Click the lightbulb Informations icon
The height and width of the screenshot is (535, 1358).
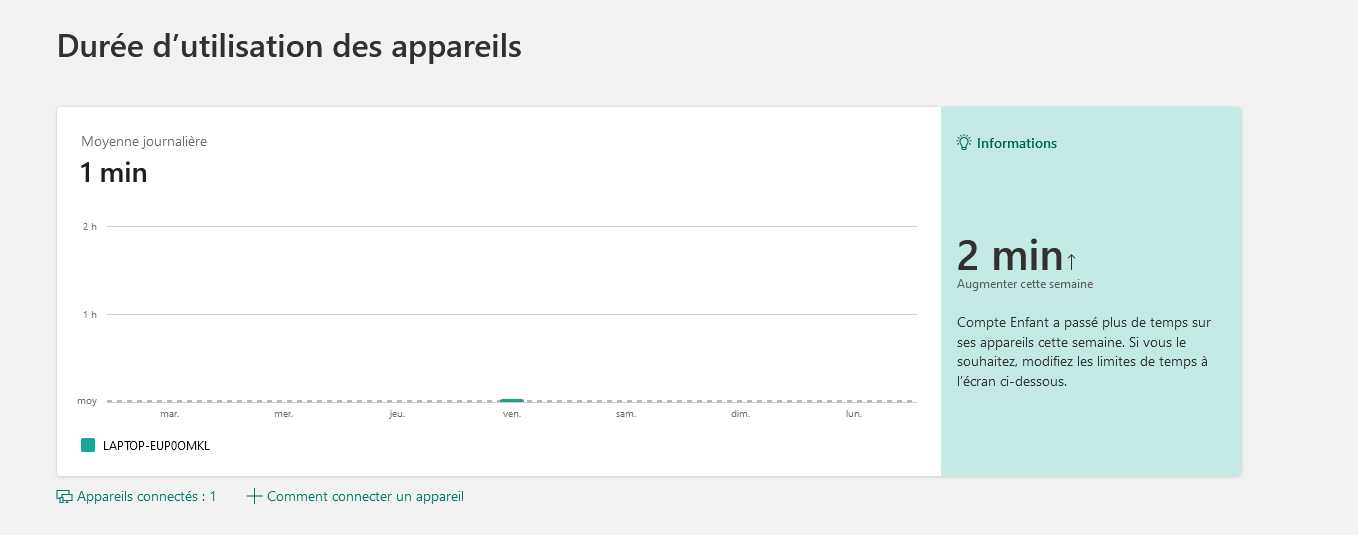click(964, 143)
